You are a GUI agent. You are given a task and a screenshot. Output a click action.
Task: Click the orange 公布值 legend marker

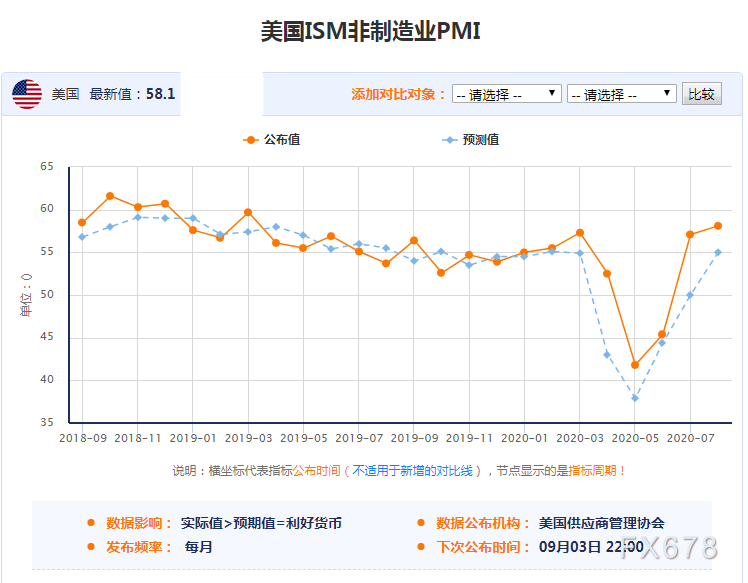[x=250, y=140]
